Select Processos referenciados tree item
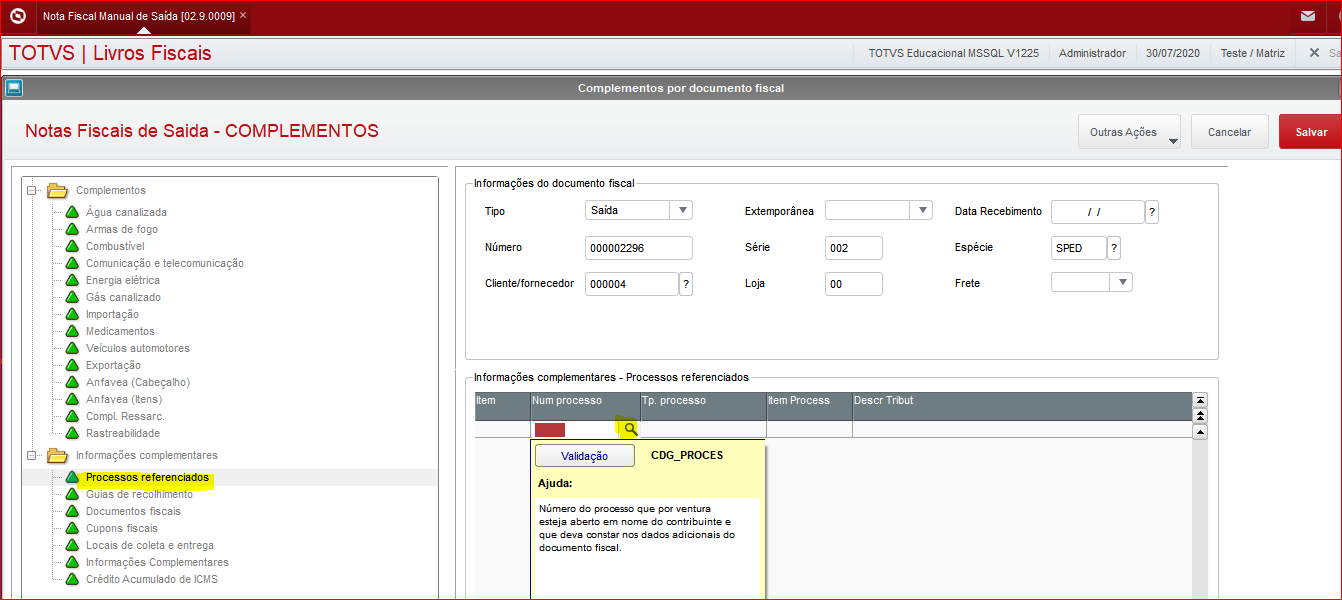Image resolution: width=1342 pixels, height=600 pixels. pos(147,477)
